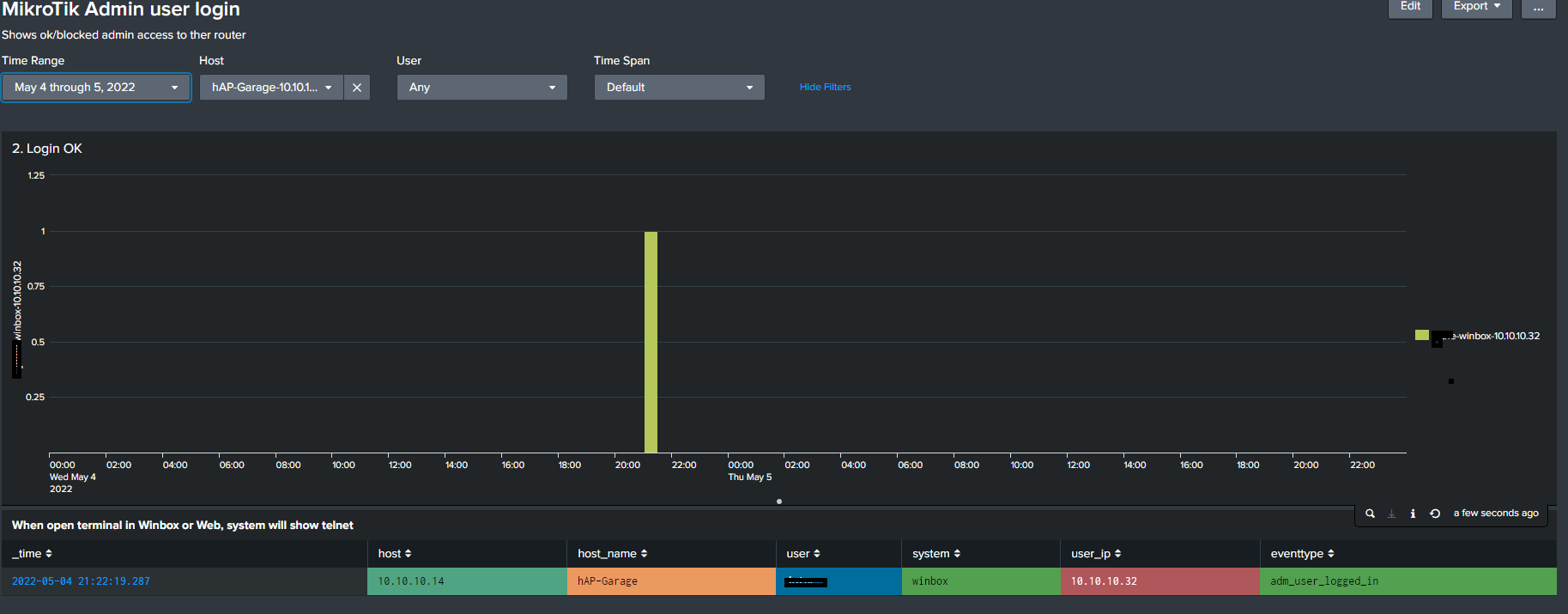Open the Export menu
This screenshot has width=1568, height=614.
pyautogui.click(x=1476, y=7)
